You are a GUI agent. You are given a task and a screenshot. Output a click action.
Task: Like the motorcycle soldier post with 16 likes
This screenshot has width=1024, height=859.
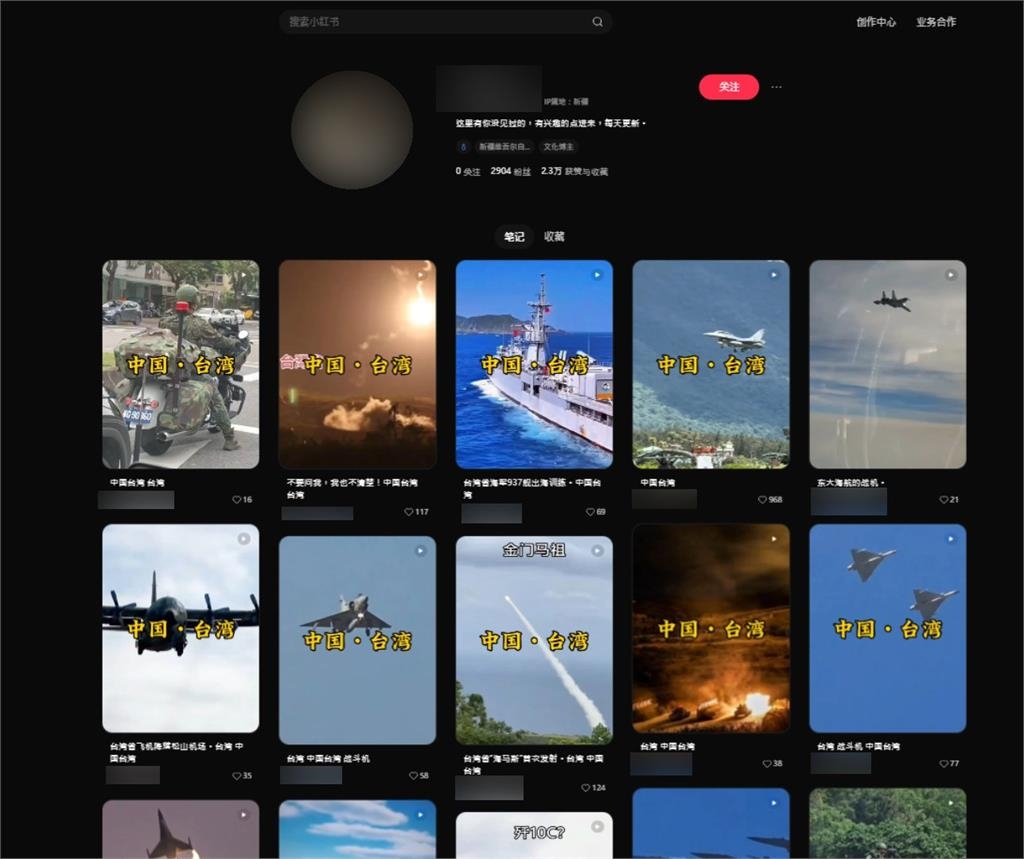click(237, 500)
